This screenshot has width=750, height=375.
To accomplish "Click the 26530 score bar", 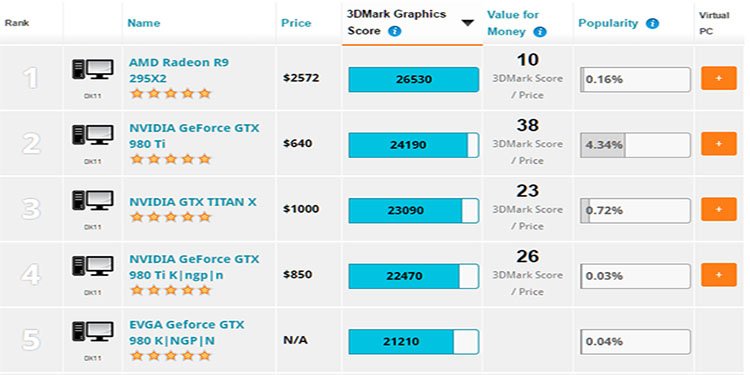I will (413, 79).
